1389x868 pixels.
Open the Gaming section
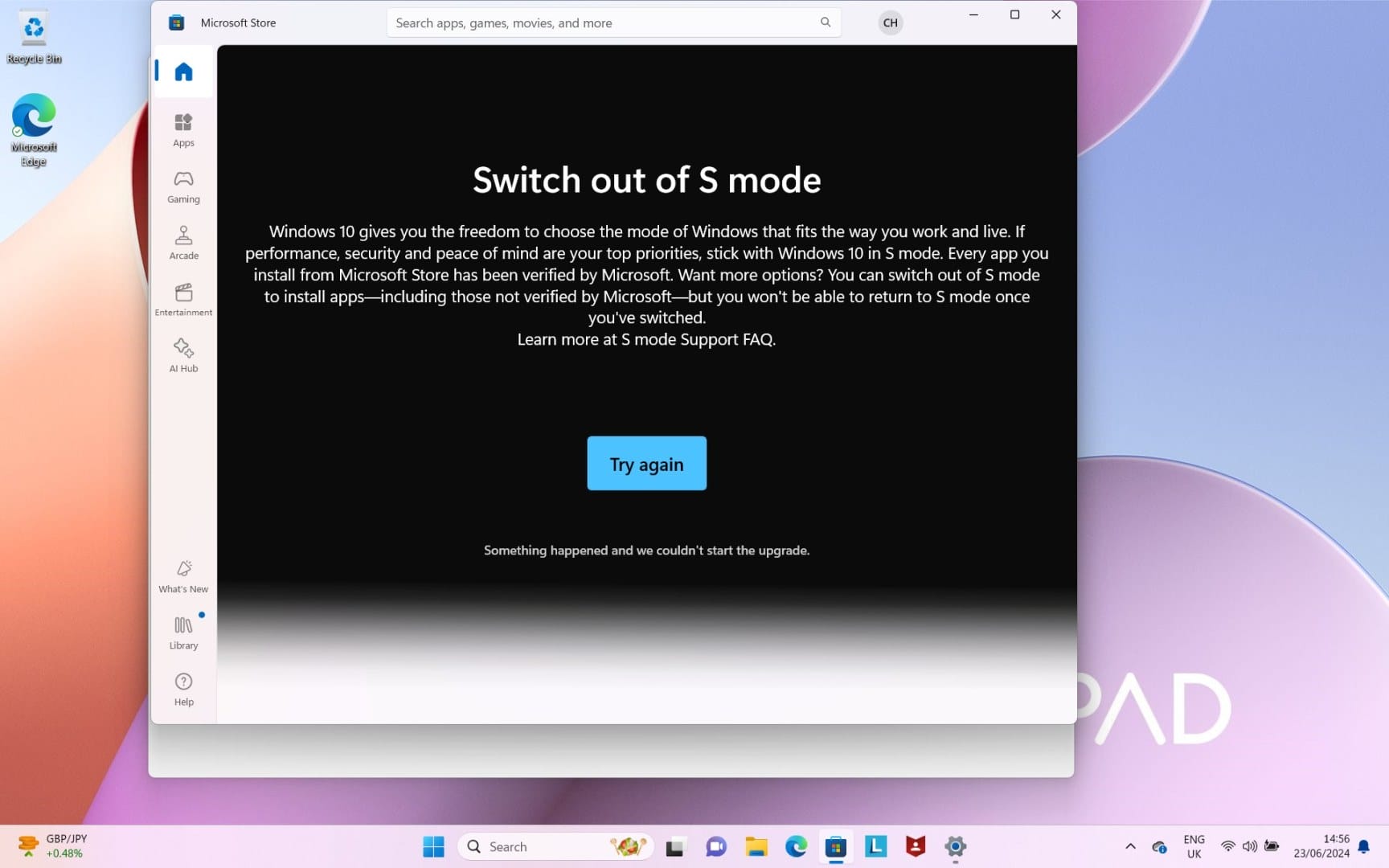(x=183, y=186)
